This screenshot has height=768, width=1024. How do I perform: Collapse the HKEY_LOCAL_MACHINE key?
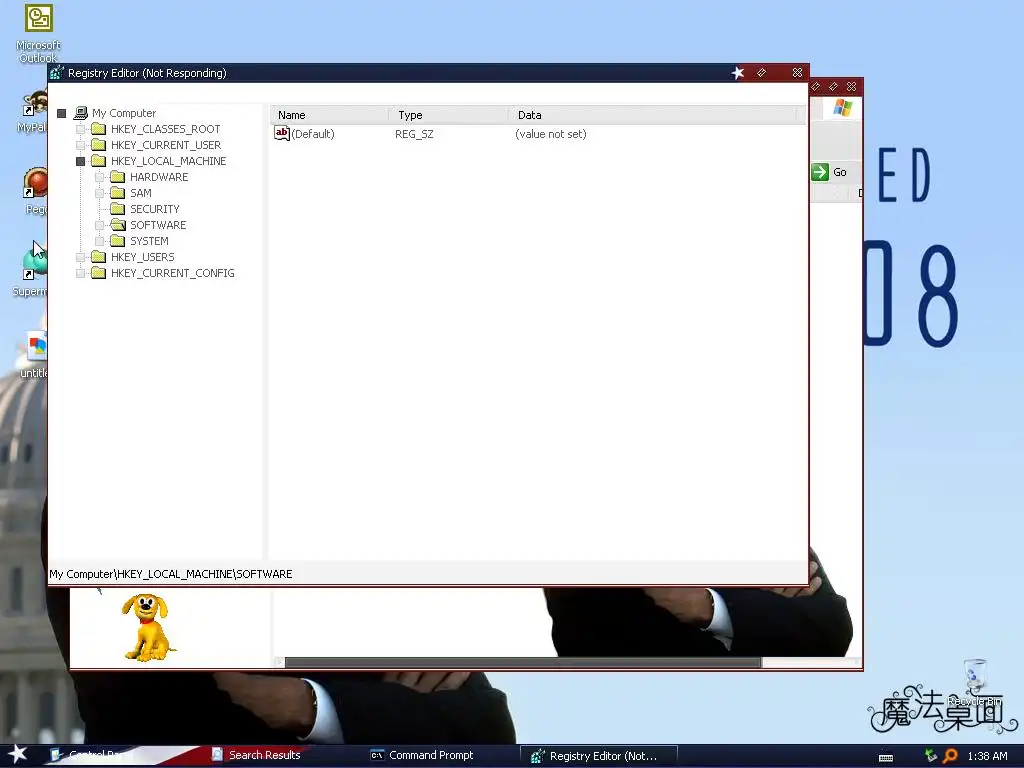click(80, 161)
